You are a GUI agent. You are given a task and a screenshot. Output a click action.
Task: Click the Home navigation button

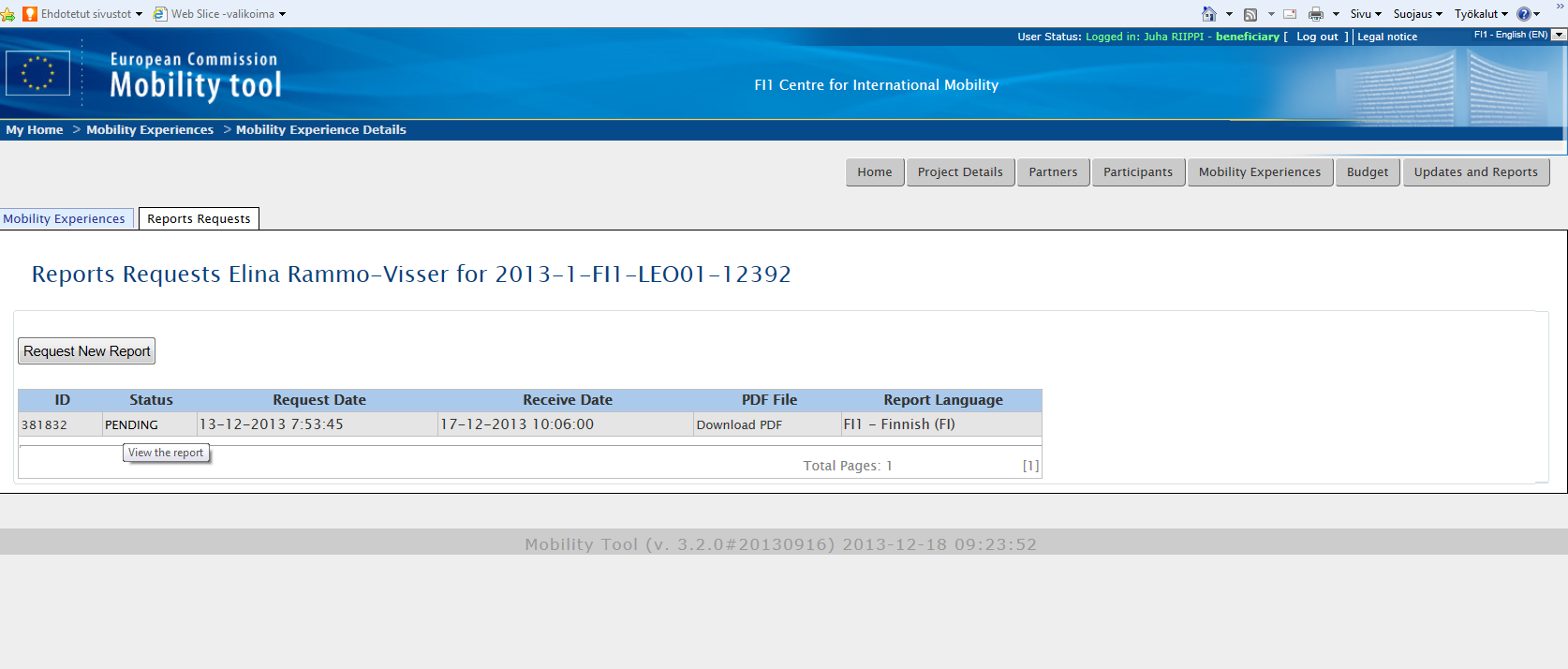[x=875, y=172]
